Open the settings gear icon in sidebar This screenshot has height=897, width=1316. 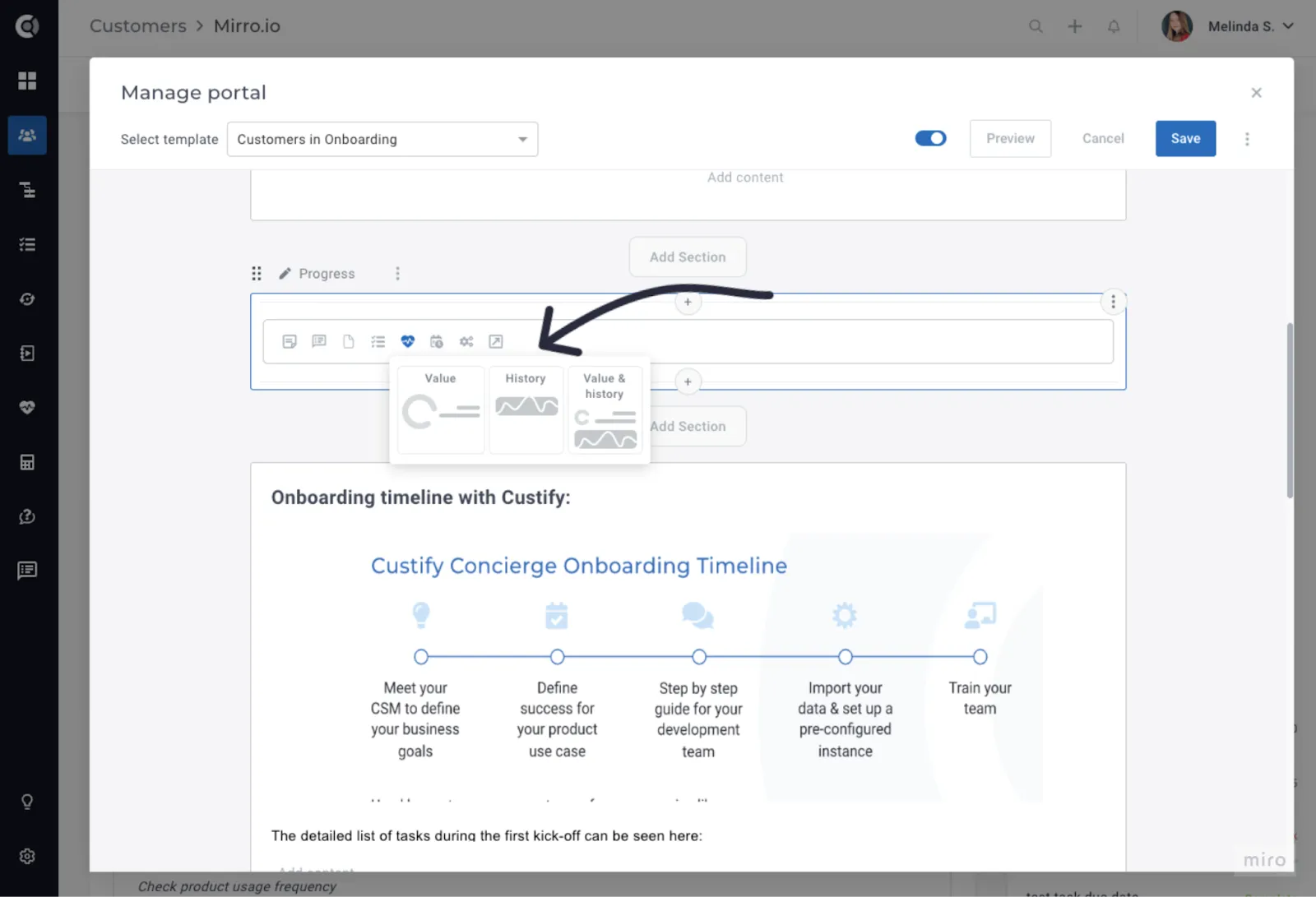tap(27, 856)
